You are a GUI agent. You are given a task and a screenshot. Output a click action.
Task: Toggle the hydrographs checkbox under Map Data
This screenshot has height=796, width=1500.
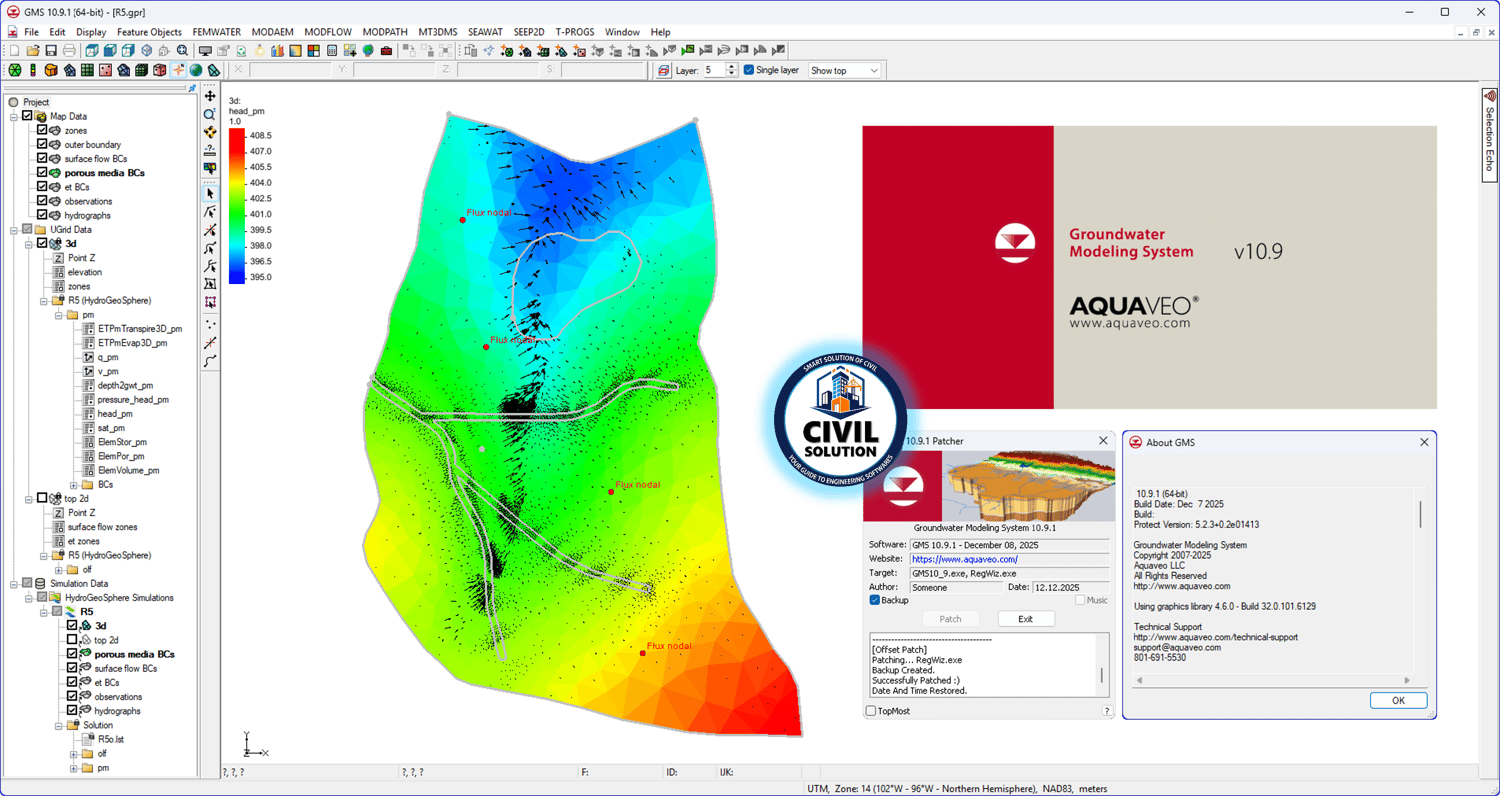coord(42,215)
